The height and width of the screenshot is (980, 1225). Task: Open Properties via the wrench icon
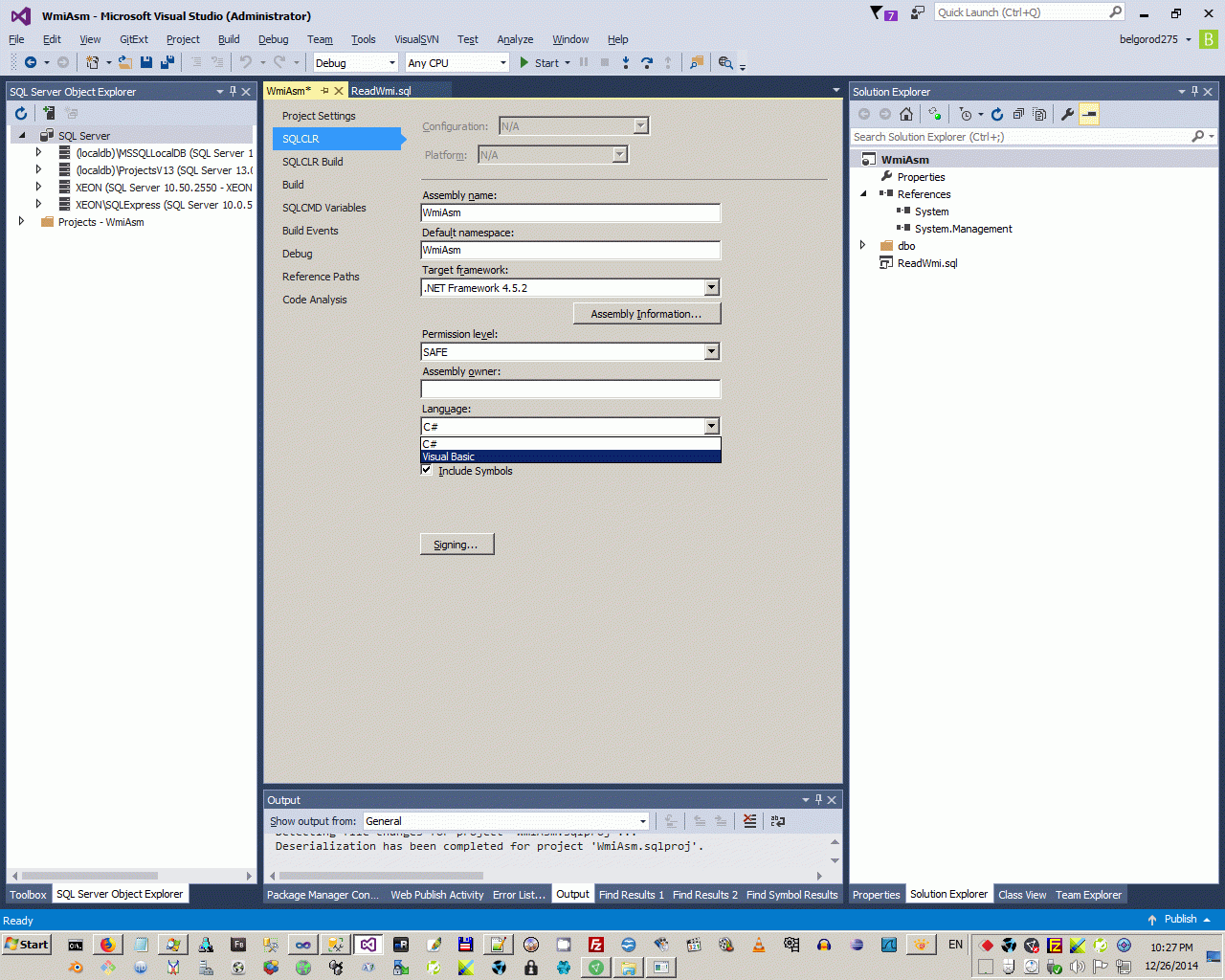[1067, 114]
